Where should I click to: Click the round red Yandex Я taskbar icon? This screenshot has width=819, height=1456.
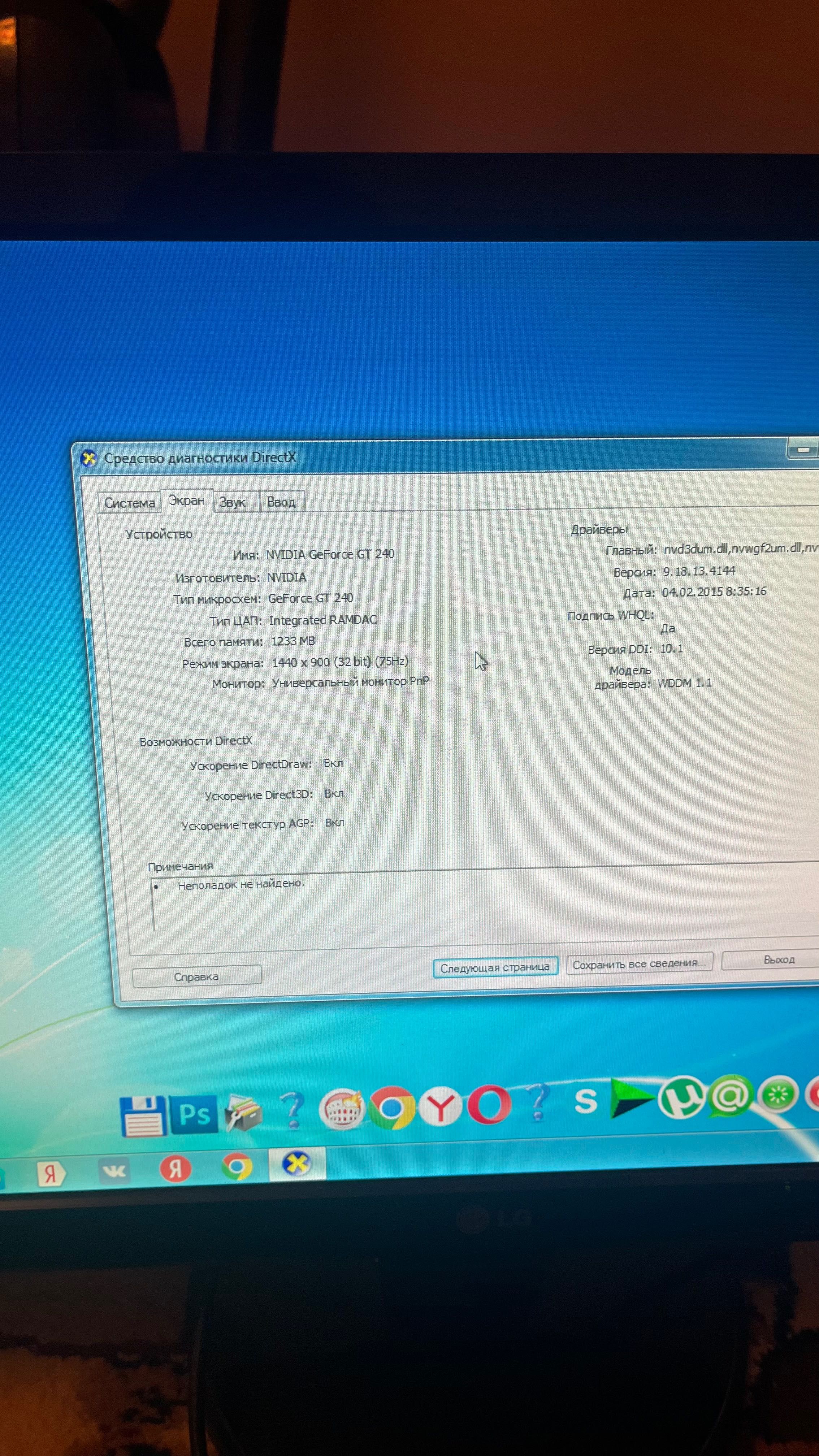[x=175, y=1168]
